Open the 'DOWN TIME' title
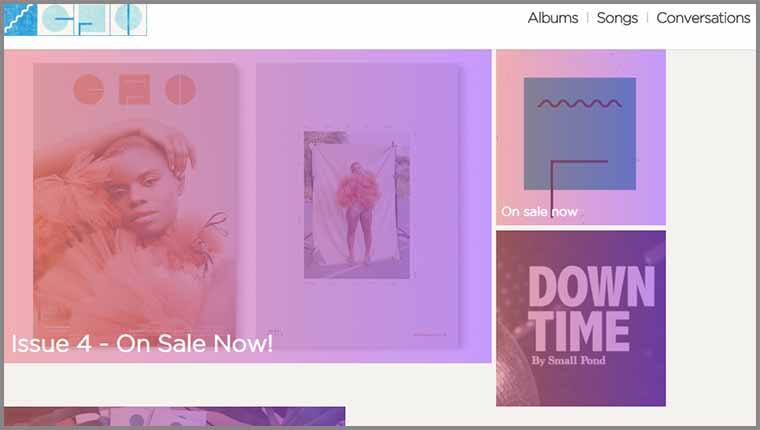This screenshot has width=760, height=430. pyautogui.click(x=591, y=308)
